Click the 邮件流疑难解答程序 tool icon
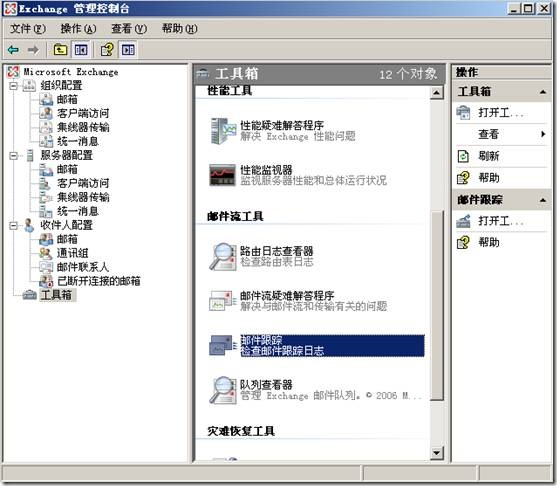This screenshot has width=557, height=486. tap(223, 301)
